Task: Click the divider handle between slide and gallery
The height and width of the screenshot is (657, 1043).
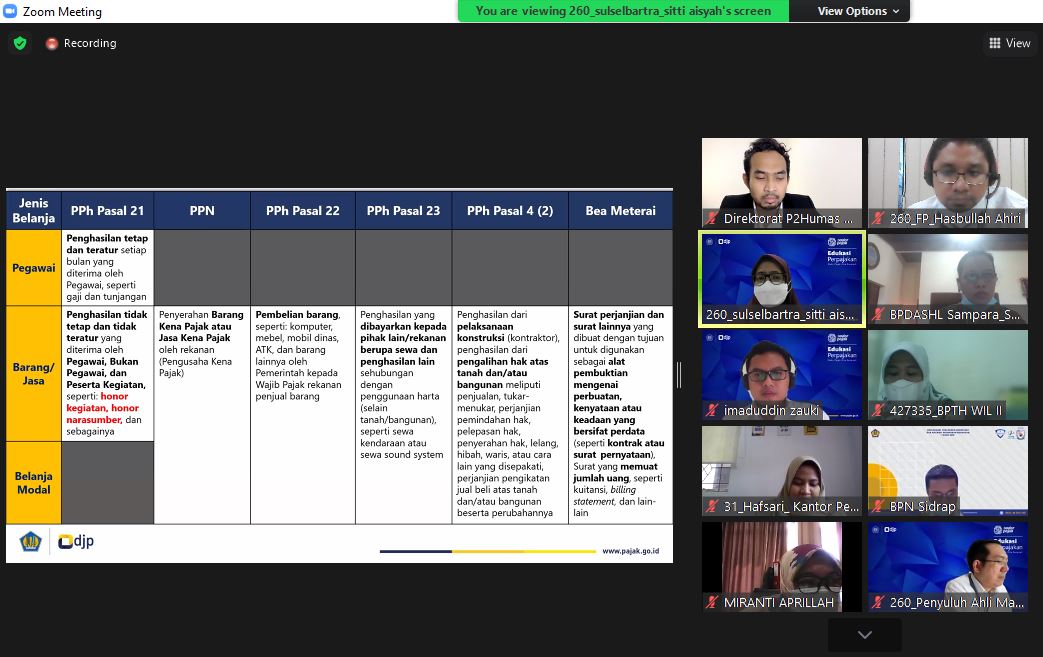Action: (679, 375)
